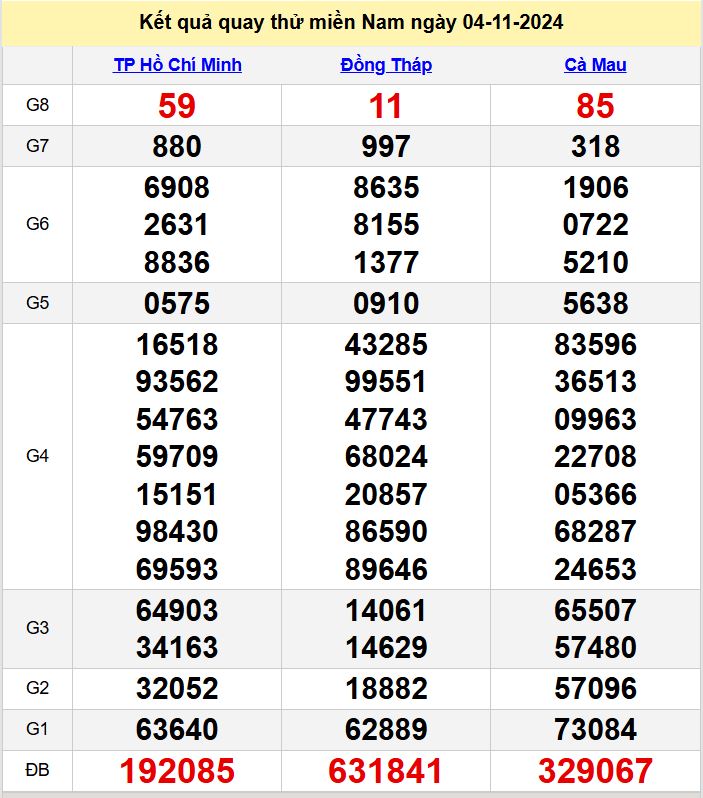The image size is (703, 798).
Task: Click the G5 number 5638
Action: 596,303
